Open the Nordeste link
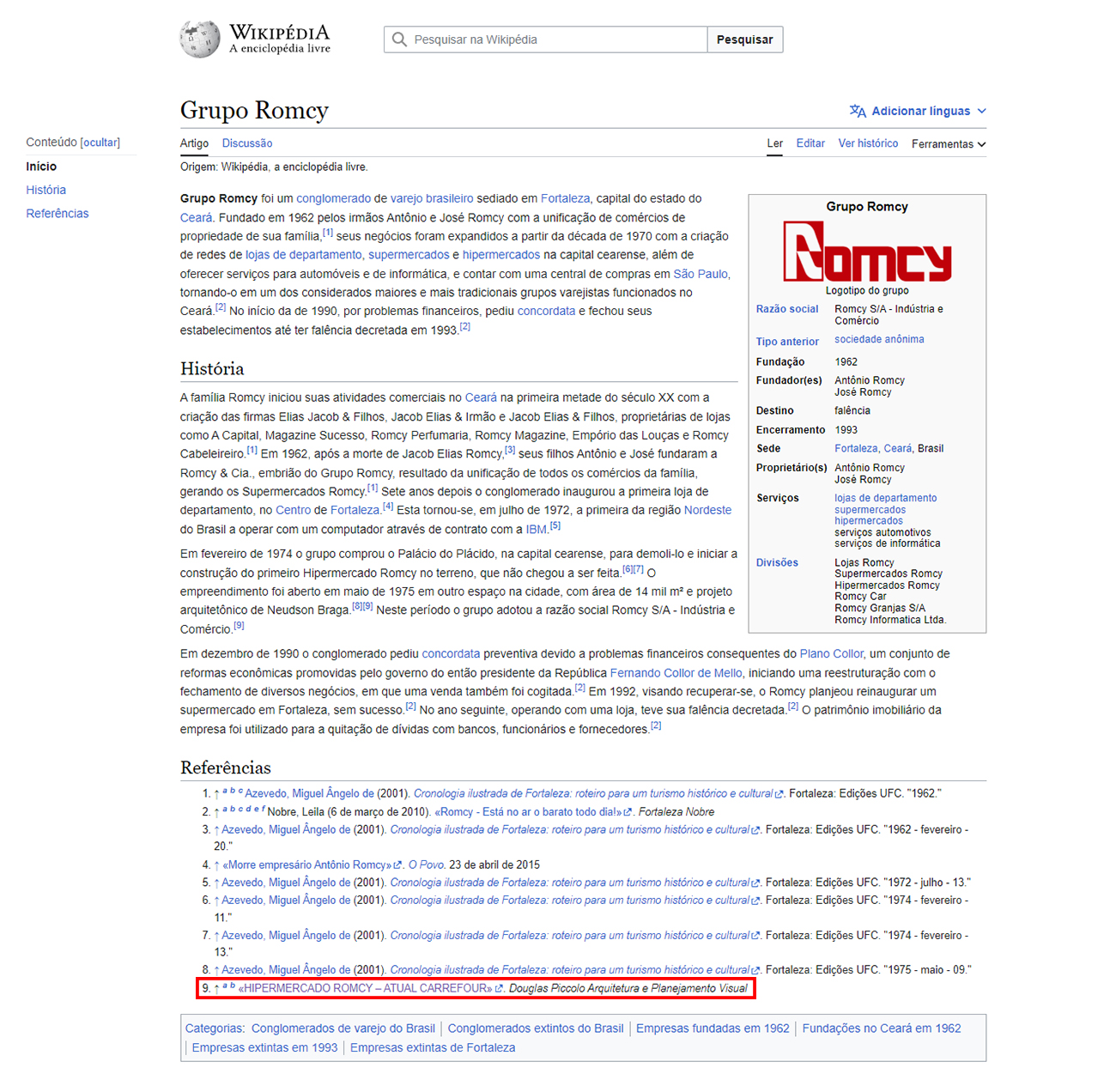This screenshot has height=1092, width=1116. coord(707,510)
